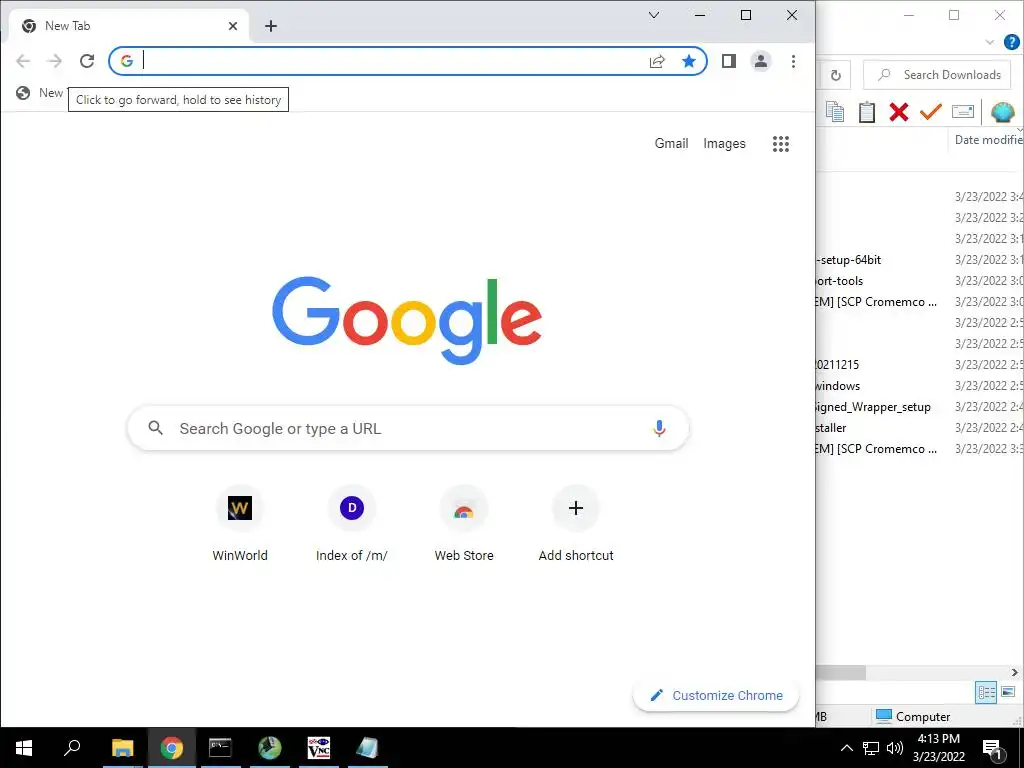Open Chrome side panel icon
The width and height of the screenshot is (1024, 768).
tap(729, 61)
